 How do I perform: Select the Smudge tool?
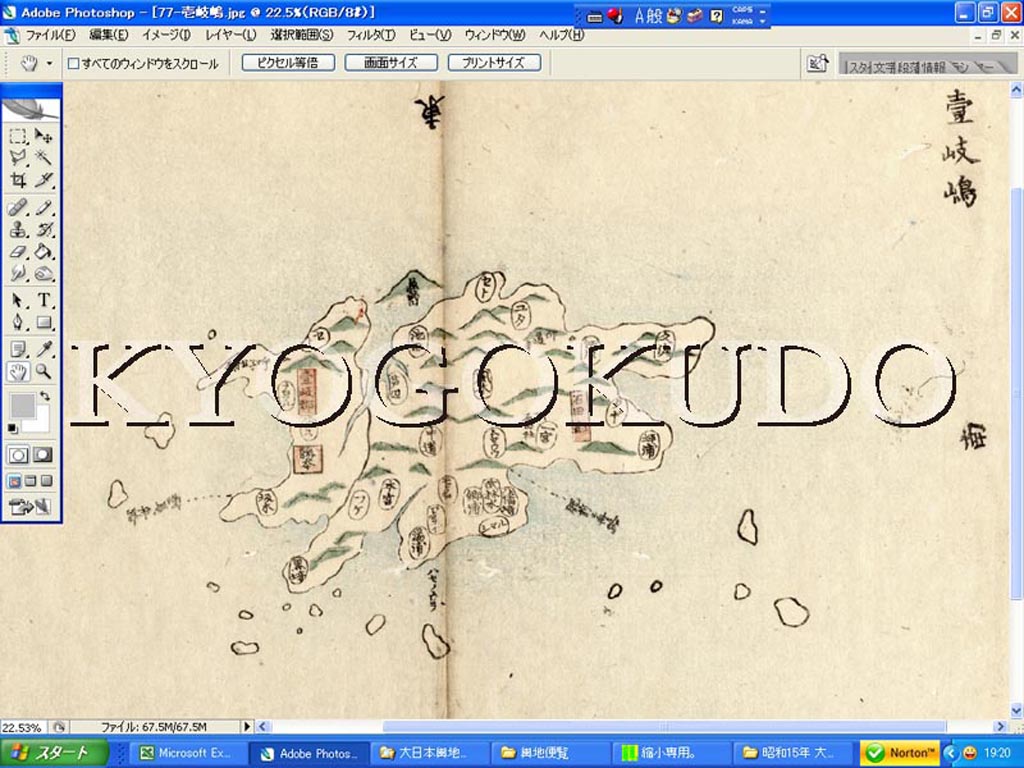click(18, 273)
